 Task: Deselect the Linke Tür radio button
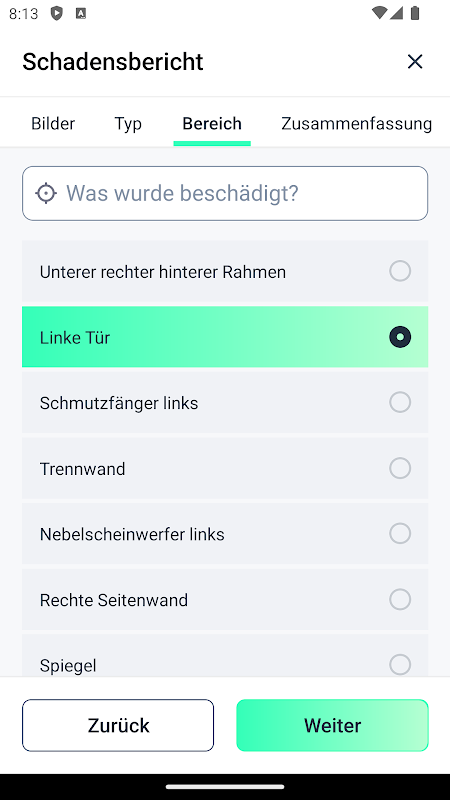(x=400, y=337)
